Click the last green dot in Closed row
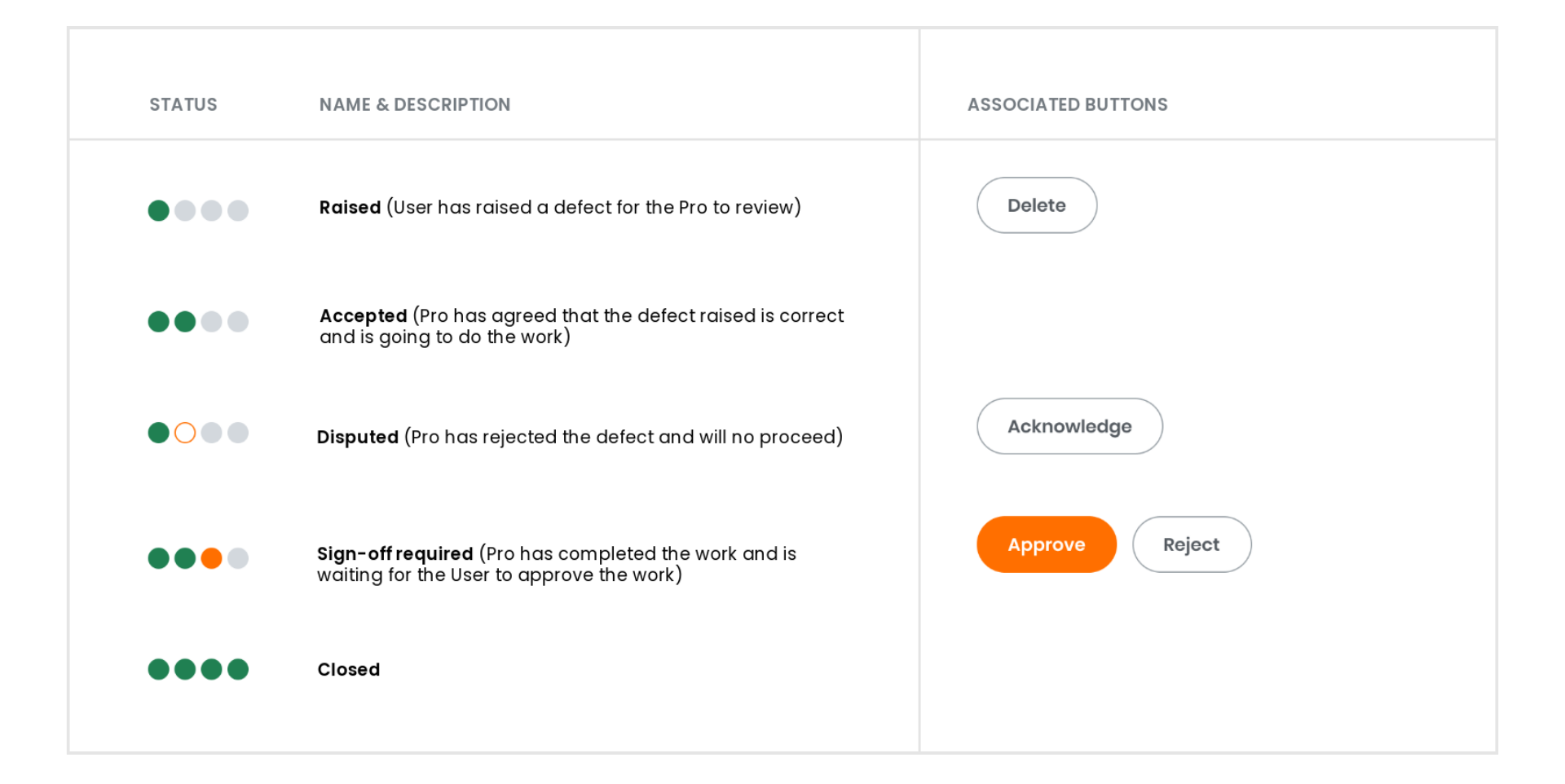This screenshot has width=1565, height=784. [x=238, y=669]
